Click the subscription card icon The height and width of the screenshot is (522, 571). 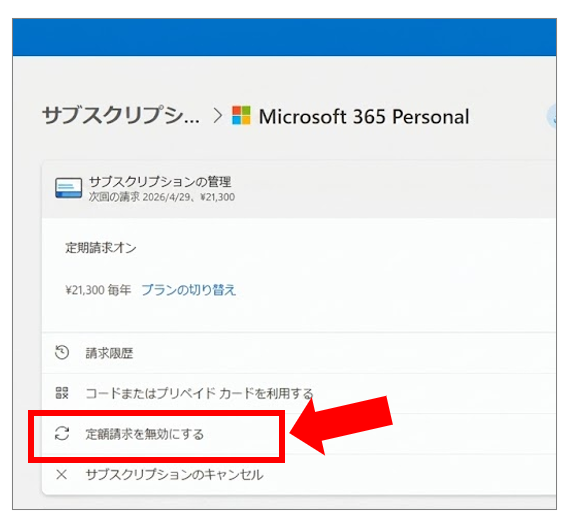[68, 188]
